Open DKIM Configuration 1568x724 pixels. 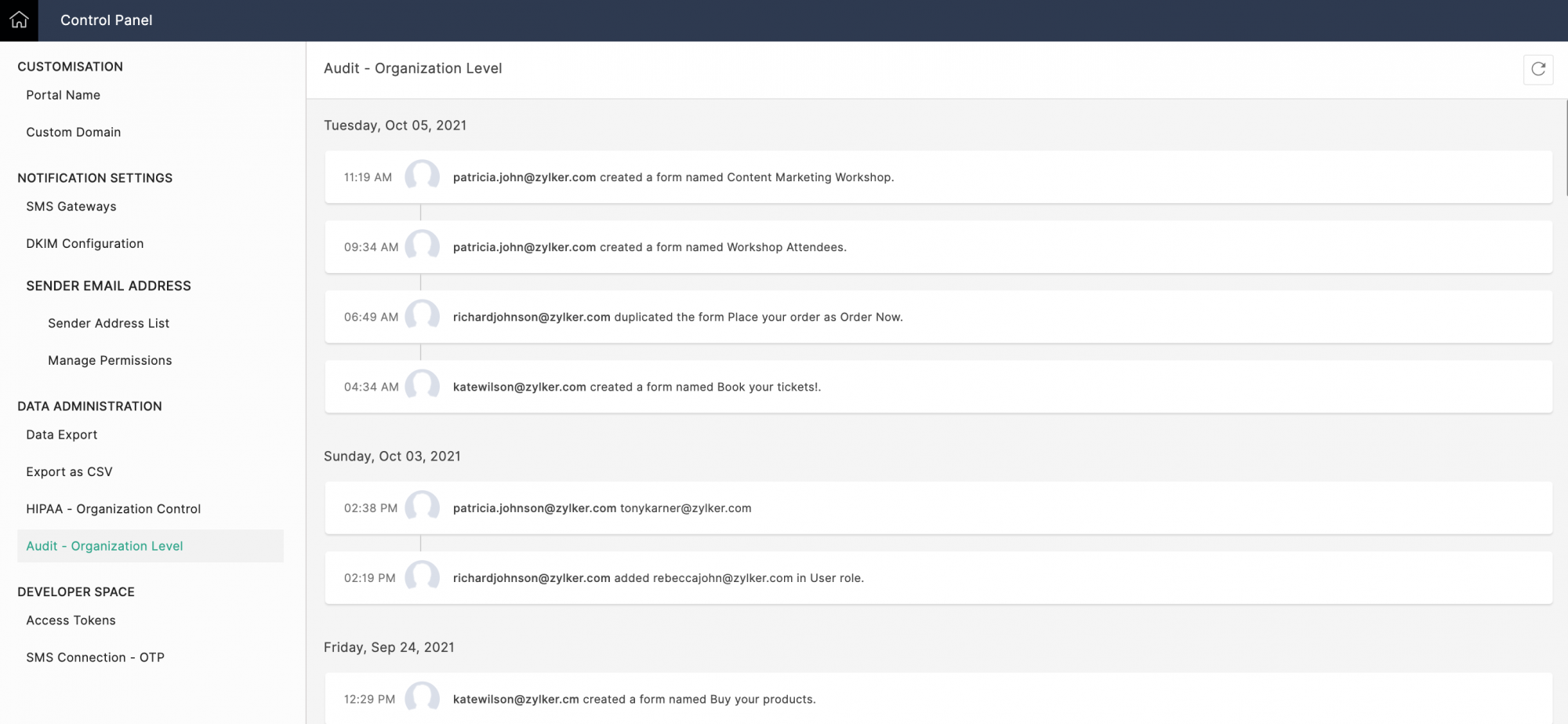point(85,244)
